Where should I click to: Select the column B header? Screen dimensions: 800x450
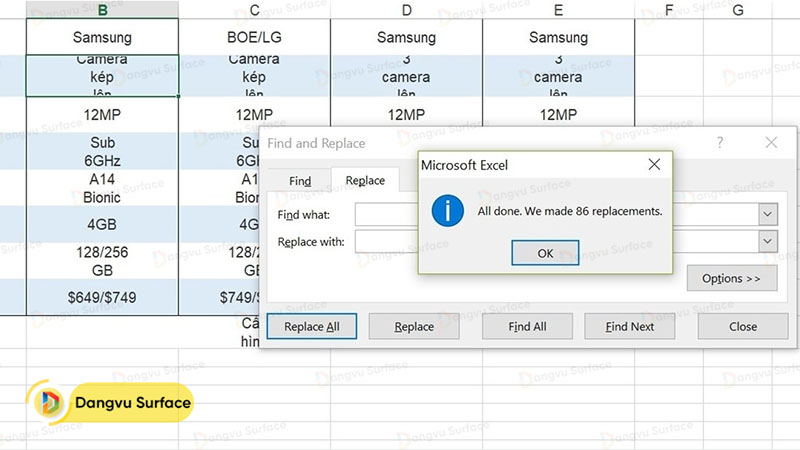[x=103, y=10]
